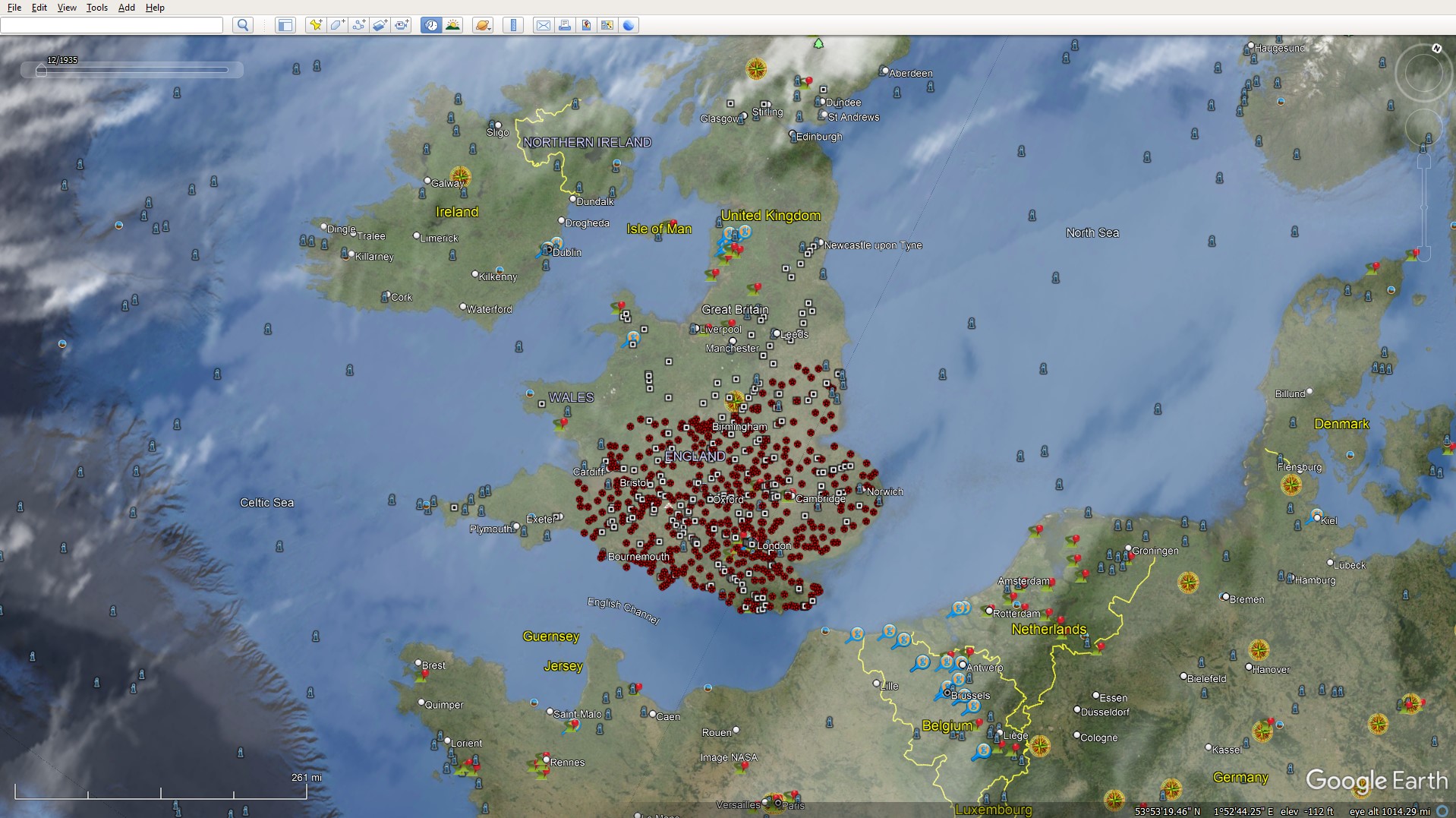Toggle sunlight across the landscape
Viewport: 1456px width, 818px height.
point(453,25)
